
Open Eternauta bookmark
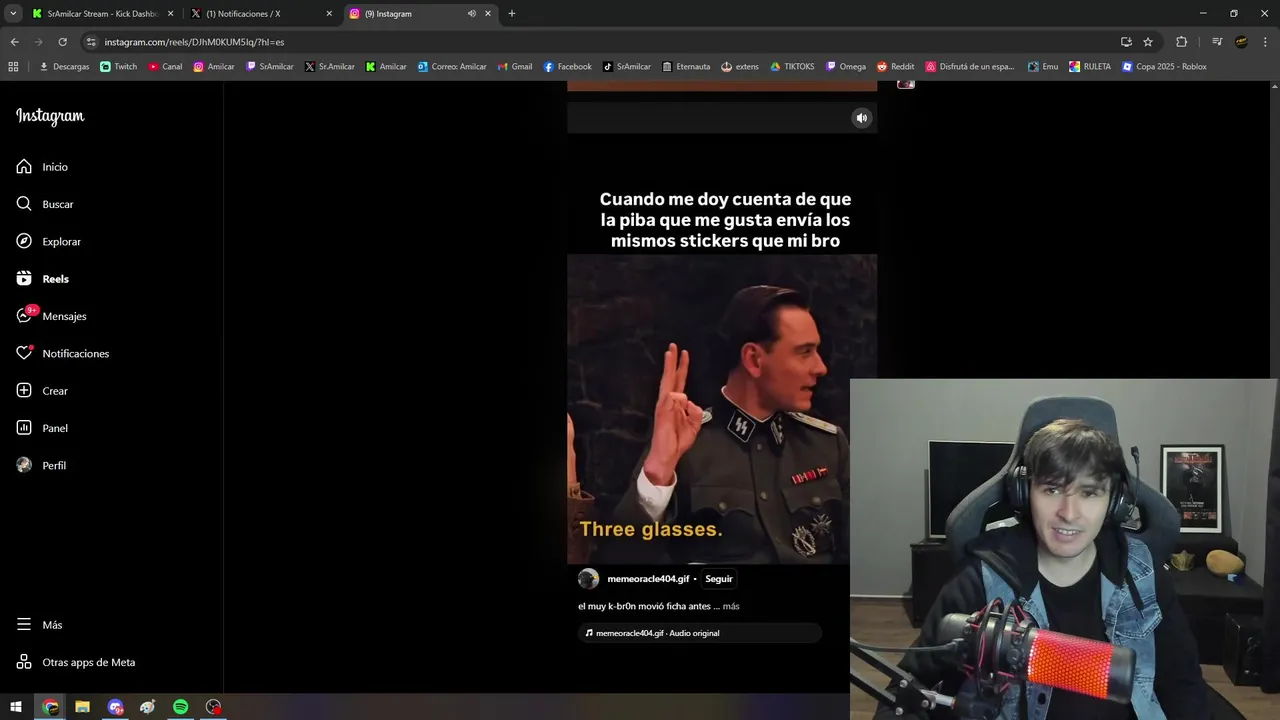685,67
